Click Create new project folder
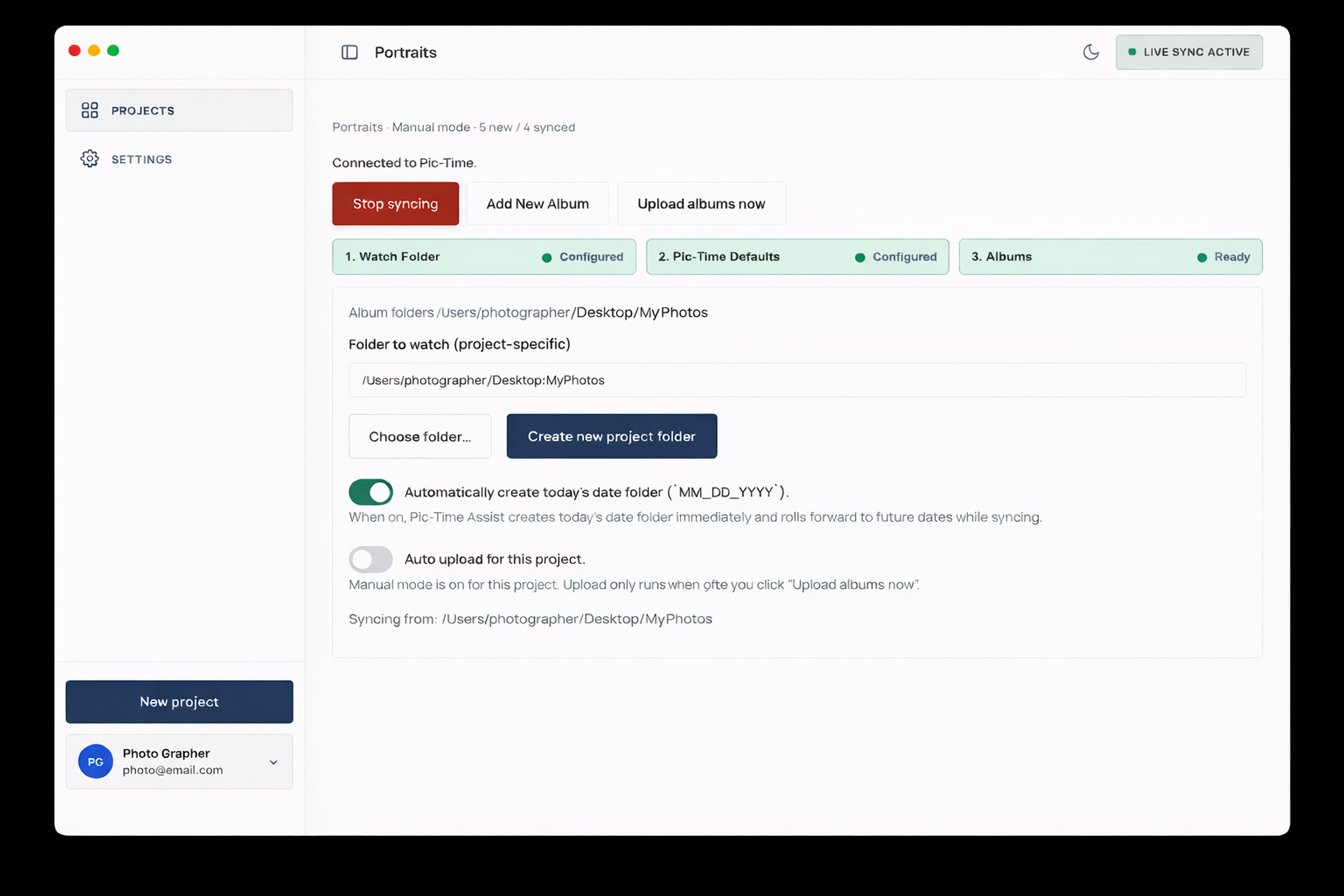Screen dimensions: 1344x896 tap(612, 437)
